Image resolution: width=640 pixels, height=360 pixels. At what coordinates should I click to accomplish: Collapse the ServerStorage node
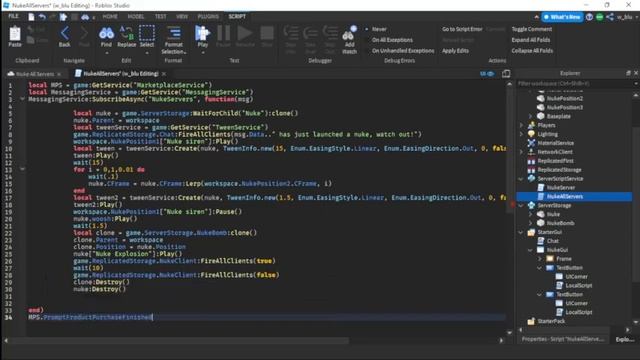click(x=521, y=205)
